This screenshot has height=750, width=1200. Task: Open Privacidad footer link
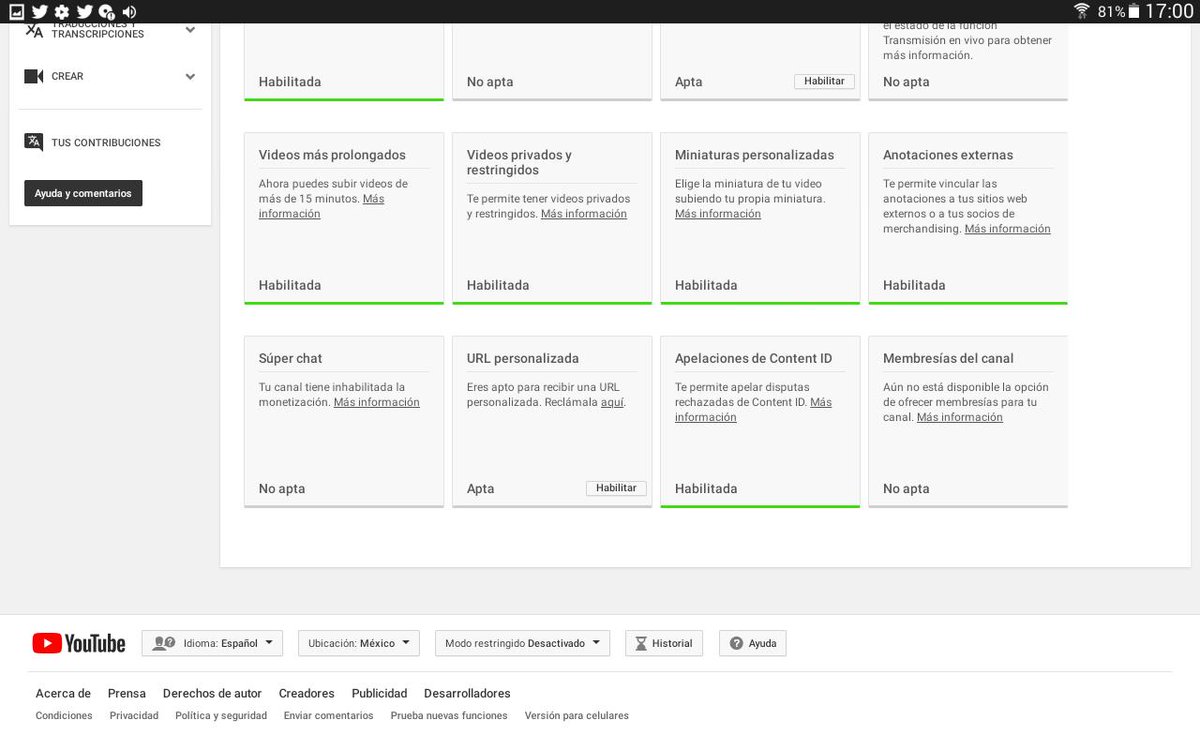[x=134, y=716]
